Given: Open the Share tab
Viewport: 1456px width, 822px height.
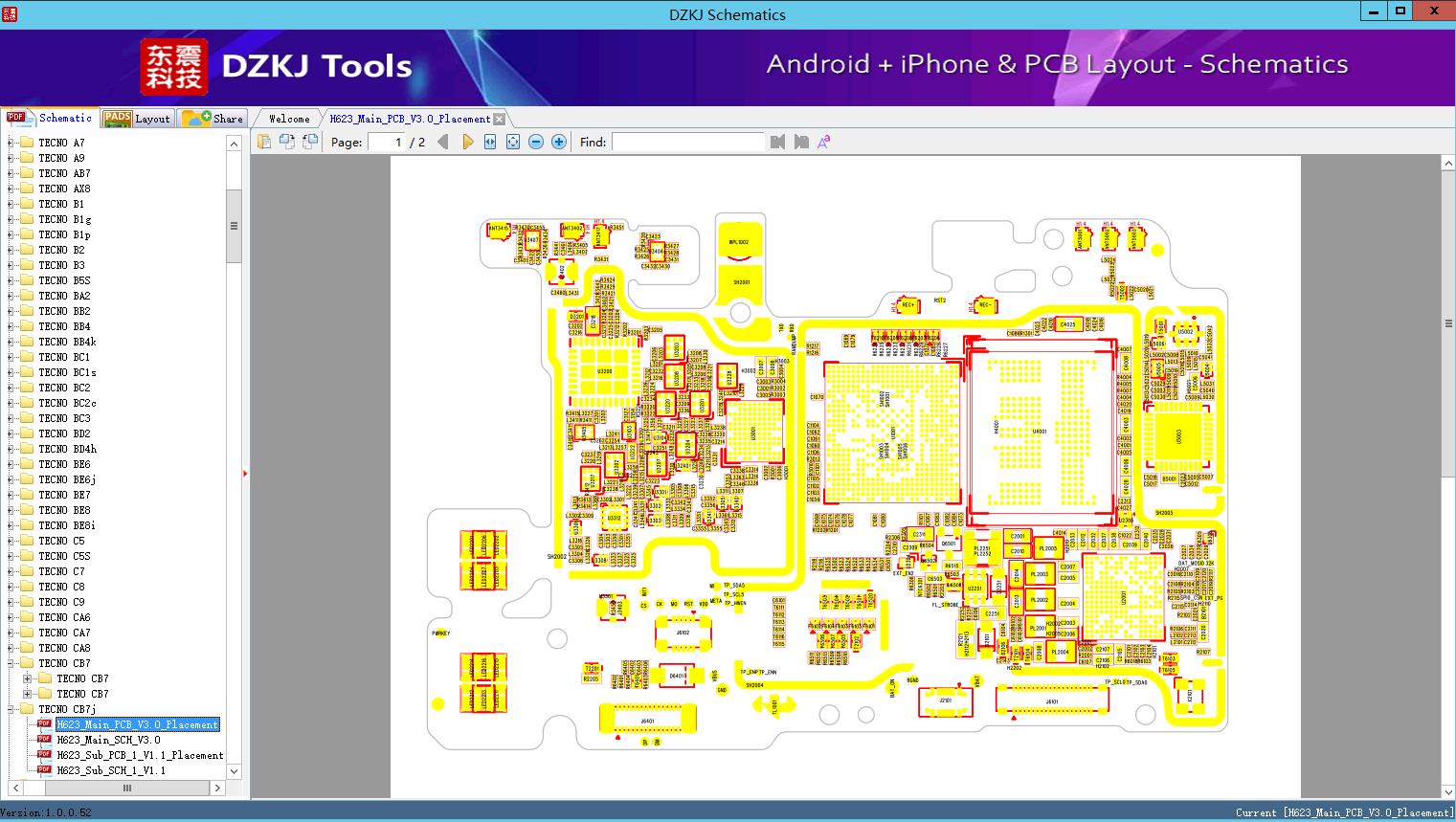Looking at the screenshot, I should 213,119.
